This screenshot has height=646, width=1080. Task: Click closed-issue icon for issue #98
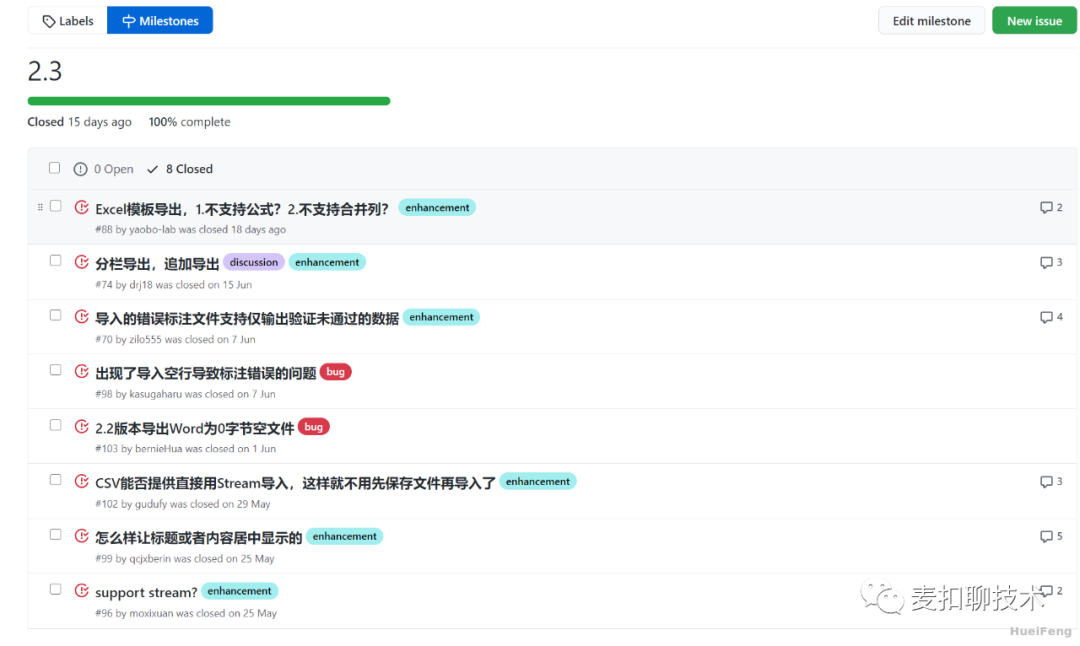pos(81,371)
